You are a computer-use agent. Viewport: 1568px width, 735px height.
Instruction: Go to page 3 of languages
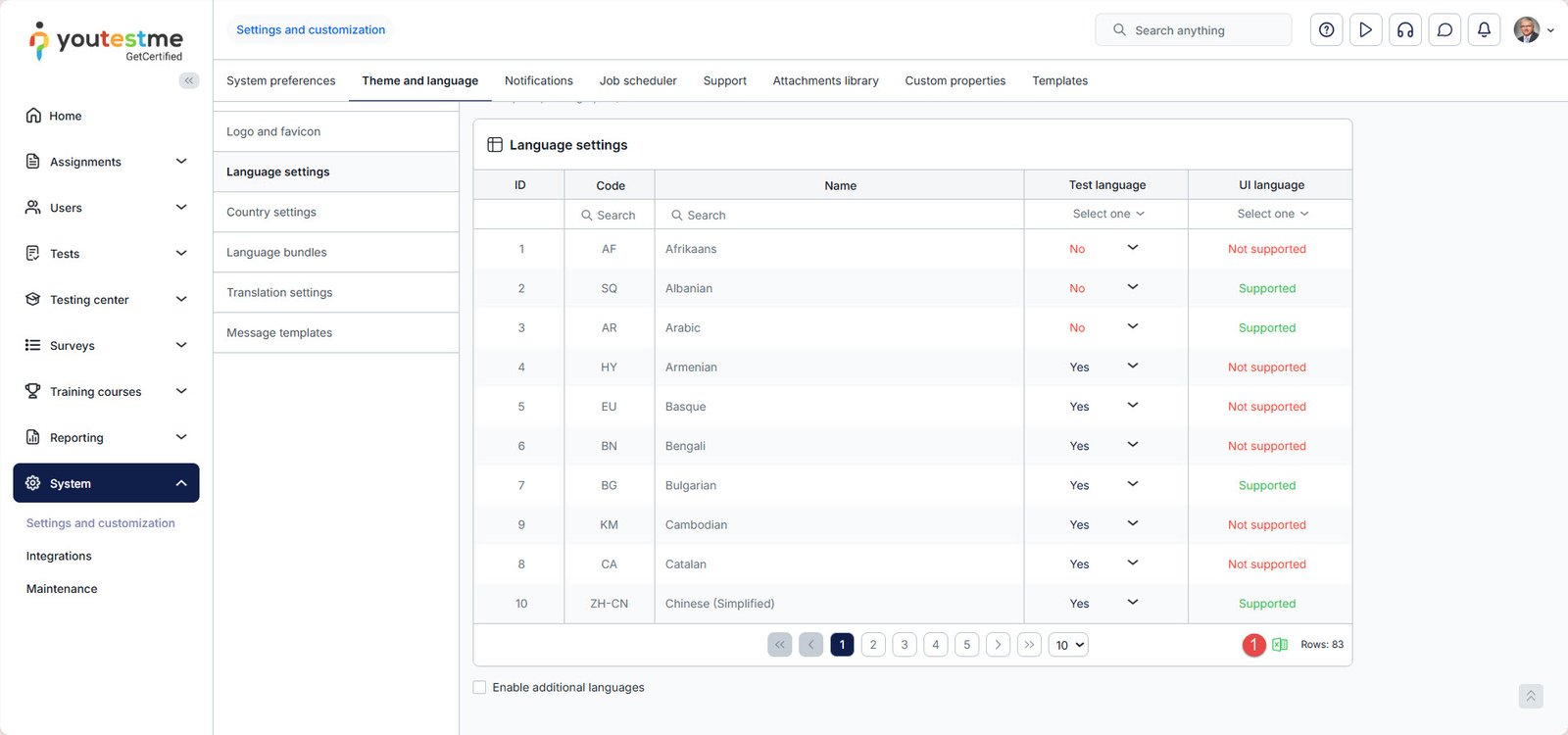904,645
